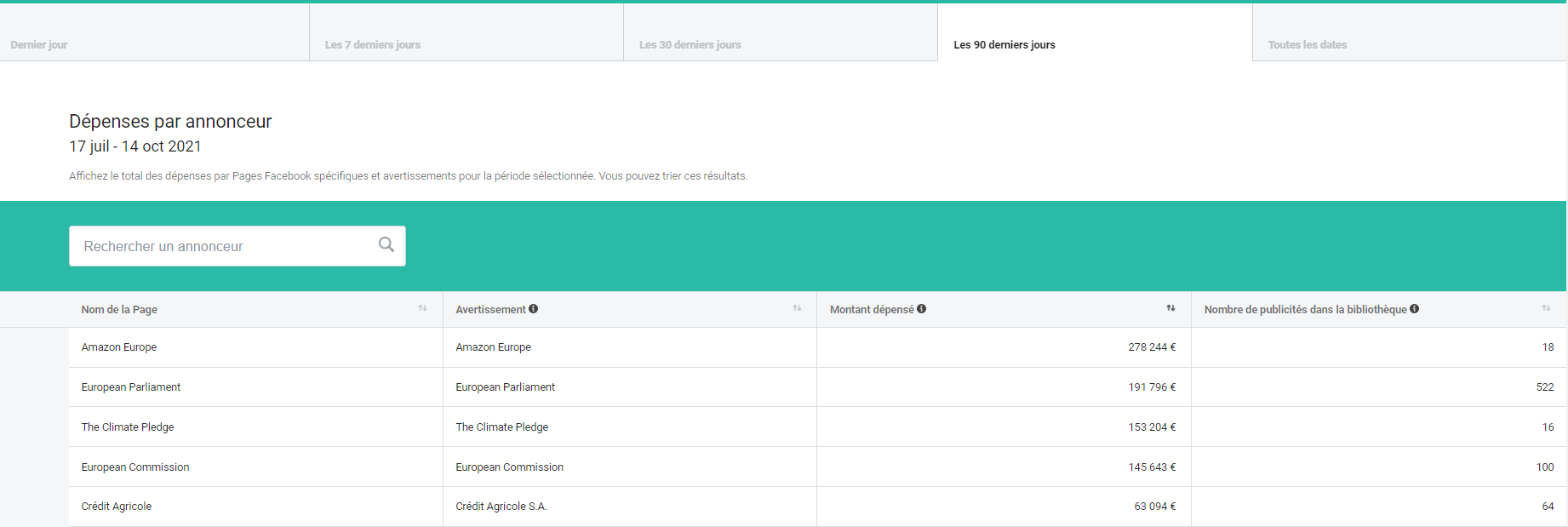Open the Nombre de publicités info icon
The width and height of the screenshot is (1568, 527).
coord(1415,309)
